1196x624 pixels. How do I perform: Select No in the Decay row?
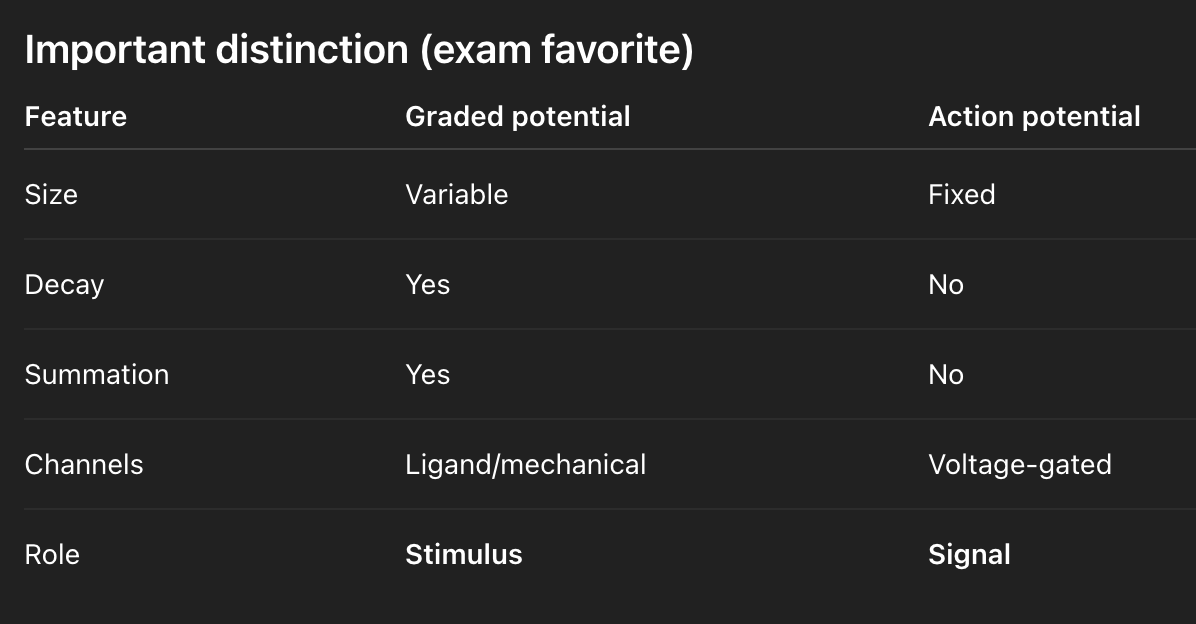click(945, 285)
